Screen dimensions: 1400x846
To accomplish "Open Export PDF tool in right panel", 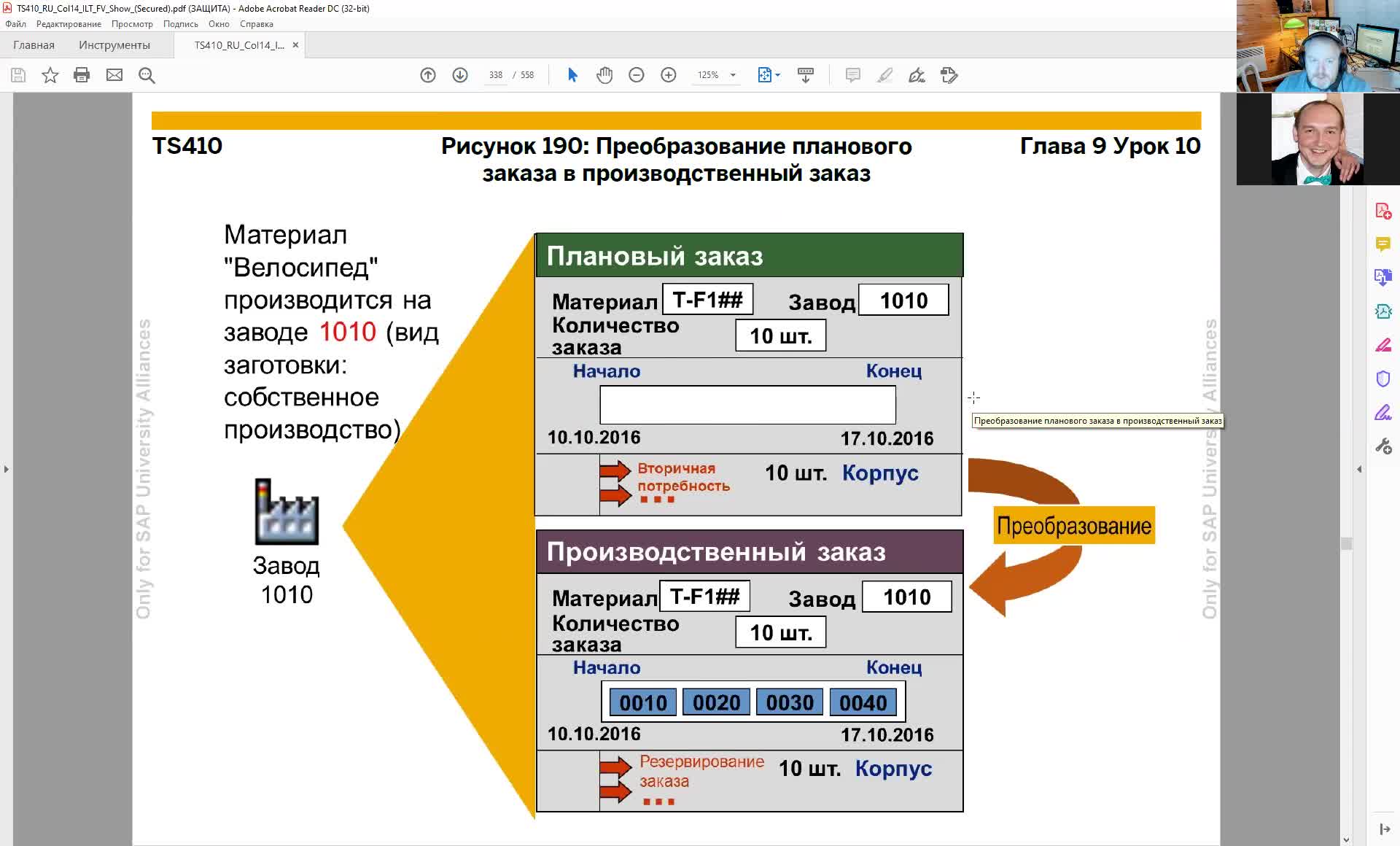I will [x=1383, y=278].
